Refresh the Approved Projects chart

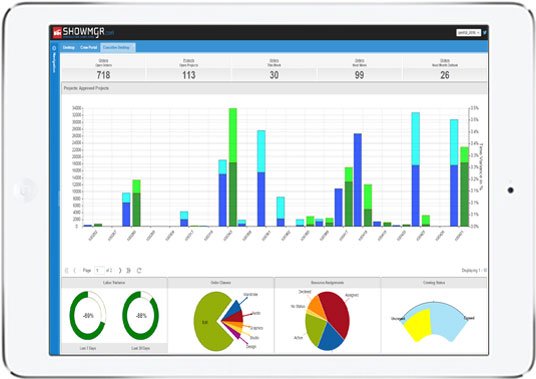click(x=139, y=270)
